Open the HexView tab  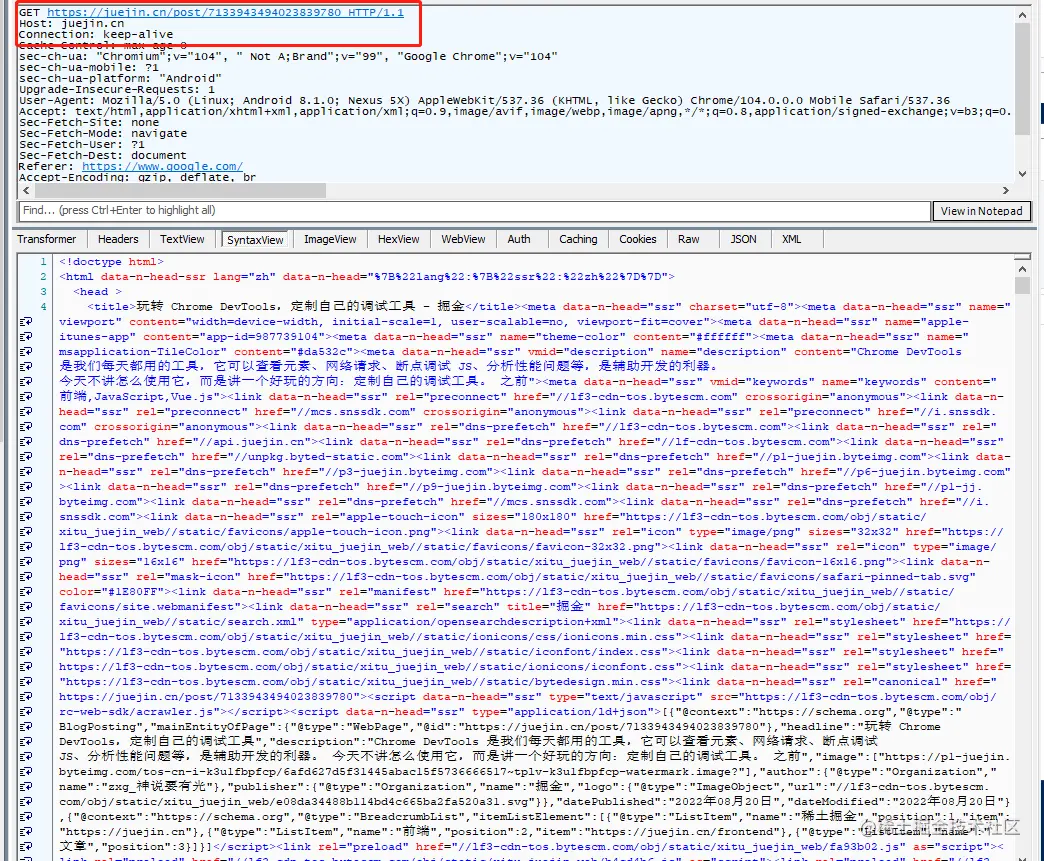398,239
